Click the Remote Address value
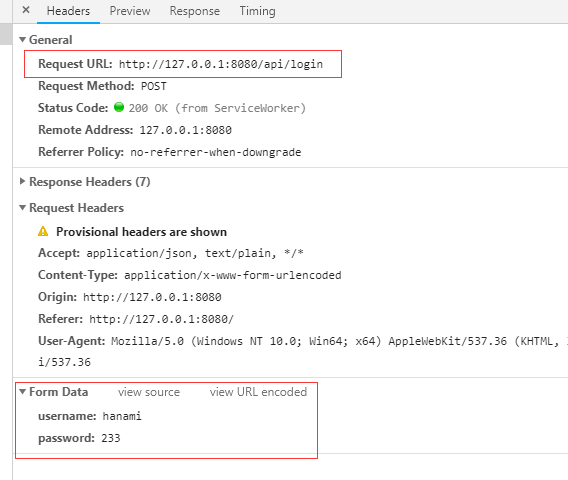This screenshot has width=568, height=480. pyautogui.click(x=185, y=130)
